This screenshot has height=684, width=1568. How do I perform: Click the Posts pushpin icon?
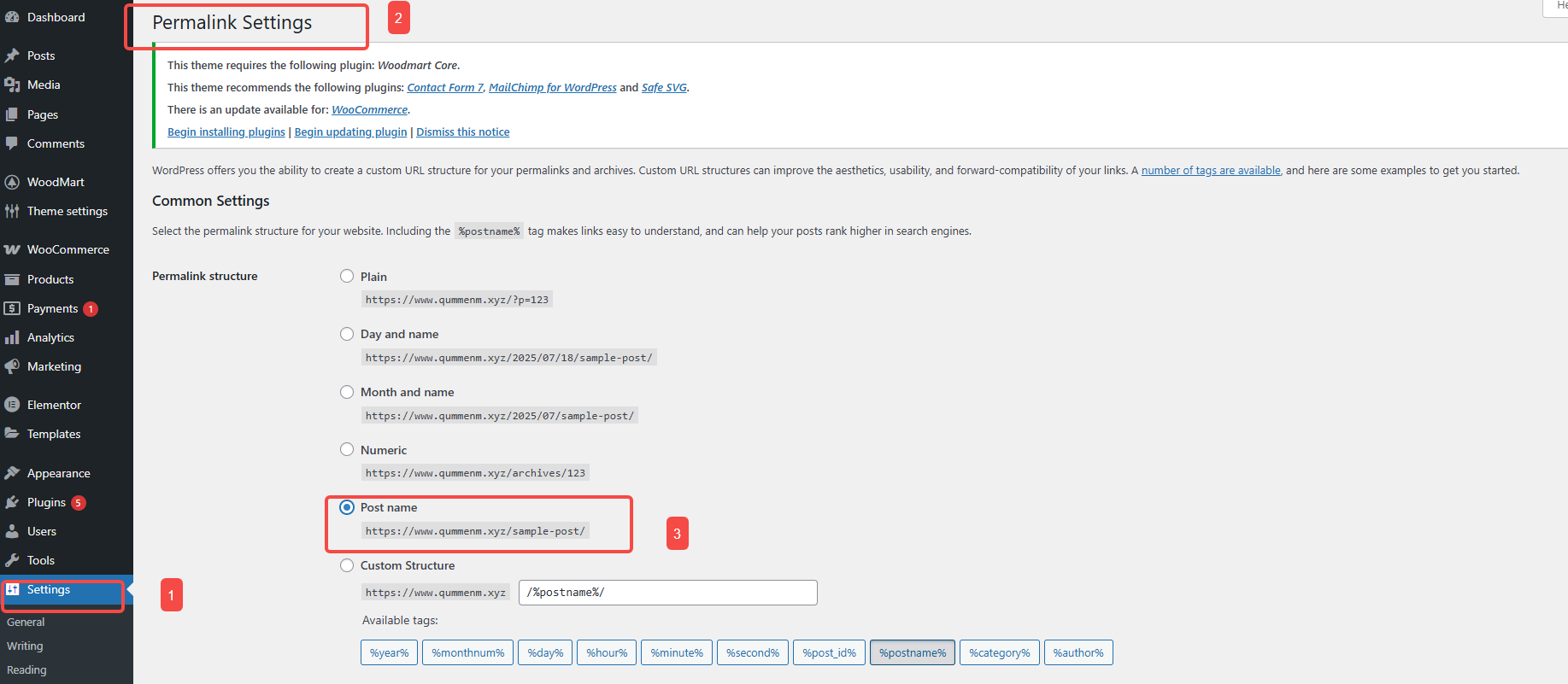[12, 56]
